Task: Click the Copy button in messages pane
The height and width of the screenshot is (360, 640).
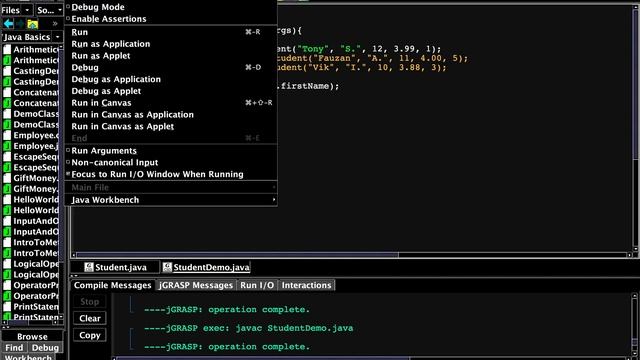Action: 90,336
